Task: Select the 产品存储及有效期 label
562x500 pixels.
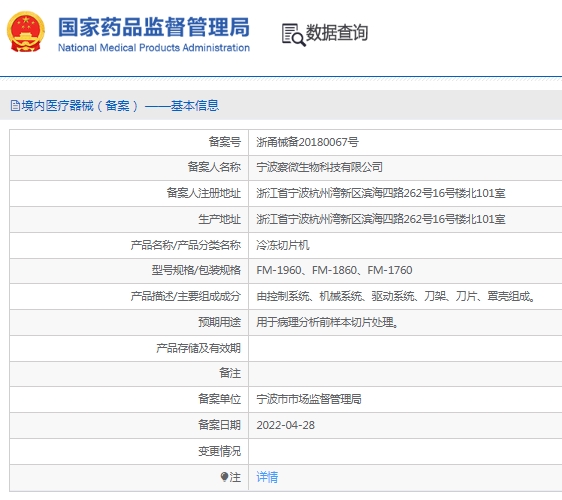Action: [x=198, y=348]
